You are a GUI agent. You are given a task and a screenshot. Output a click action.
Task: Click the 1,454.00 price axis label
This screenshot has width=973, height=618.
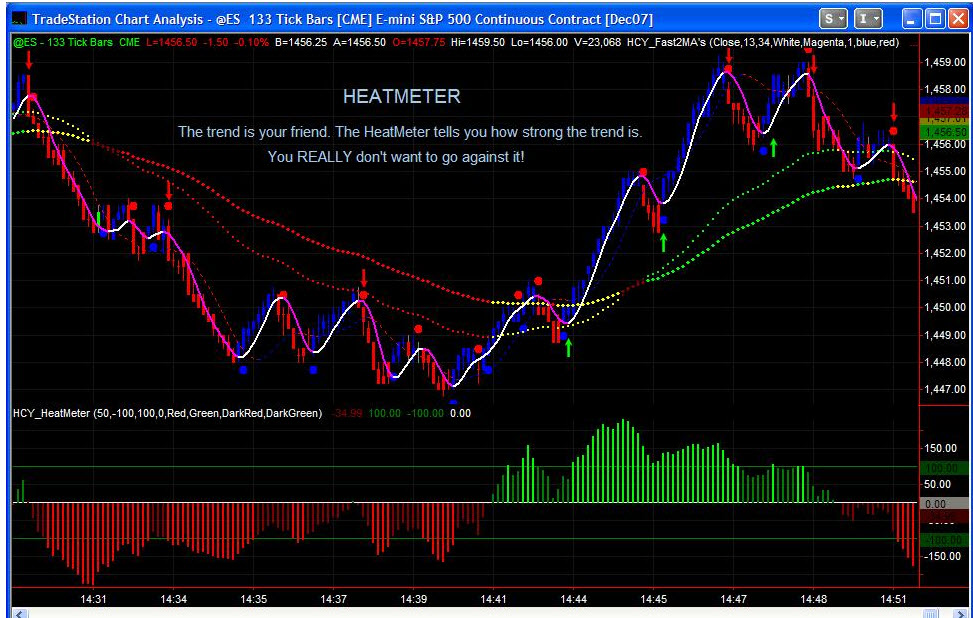click(945, 199)
